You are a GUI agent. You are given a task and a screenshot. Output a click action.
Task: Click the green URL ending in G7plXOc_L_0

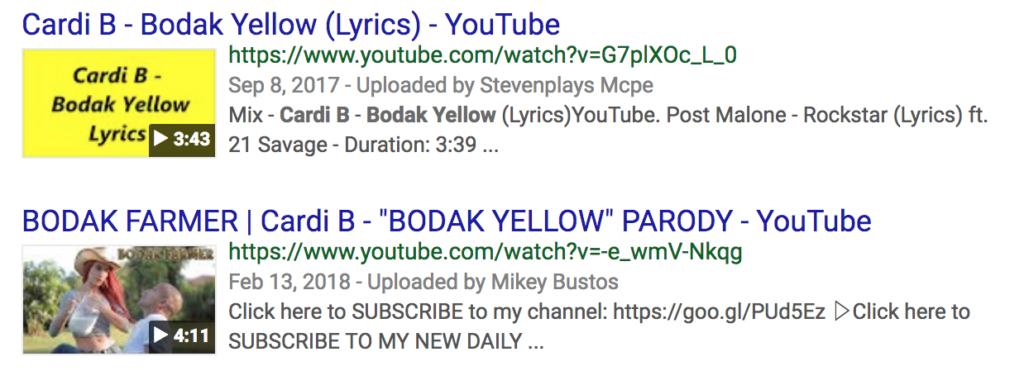coord(483,56)
